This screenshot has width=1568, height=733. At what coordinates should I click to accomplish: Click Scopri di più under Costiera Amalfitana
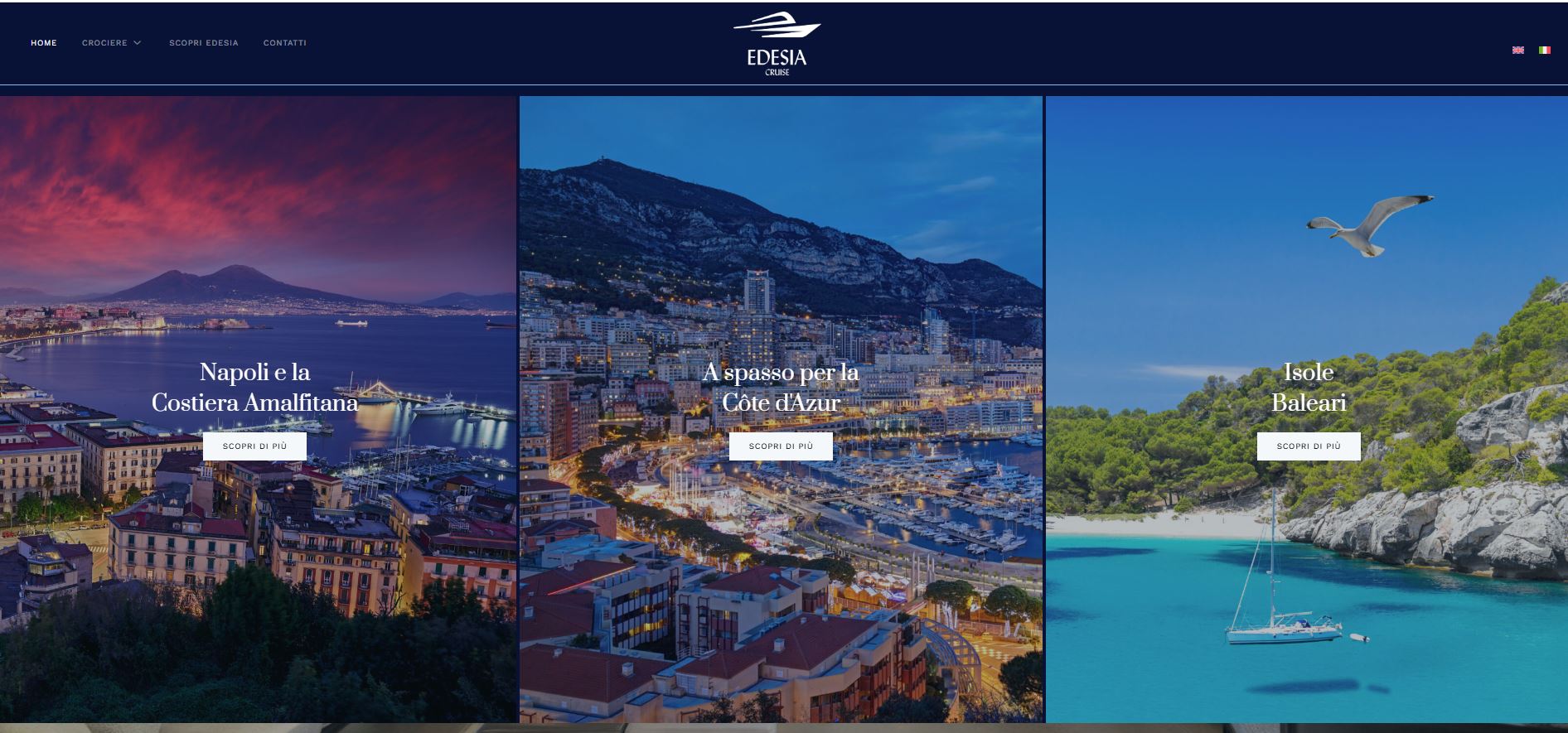(254, 446)
